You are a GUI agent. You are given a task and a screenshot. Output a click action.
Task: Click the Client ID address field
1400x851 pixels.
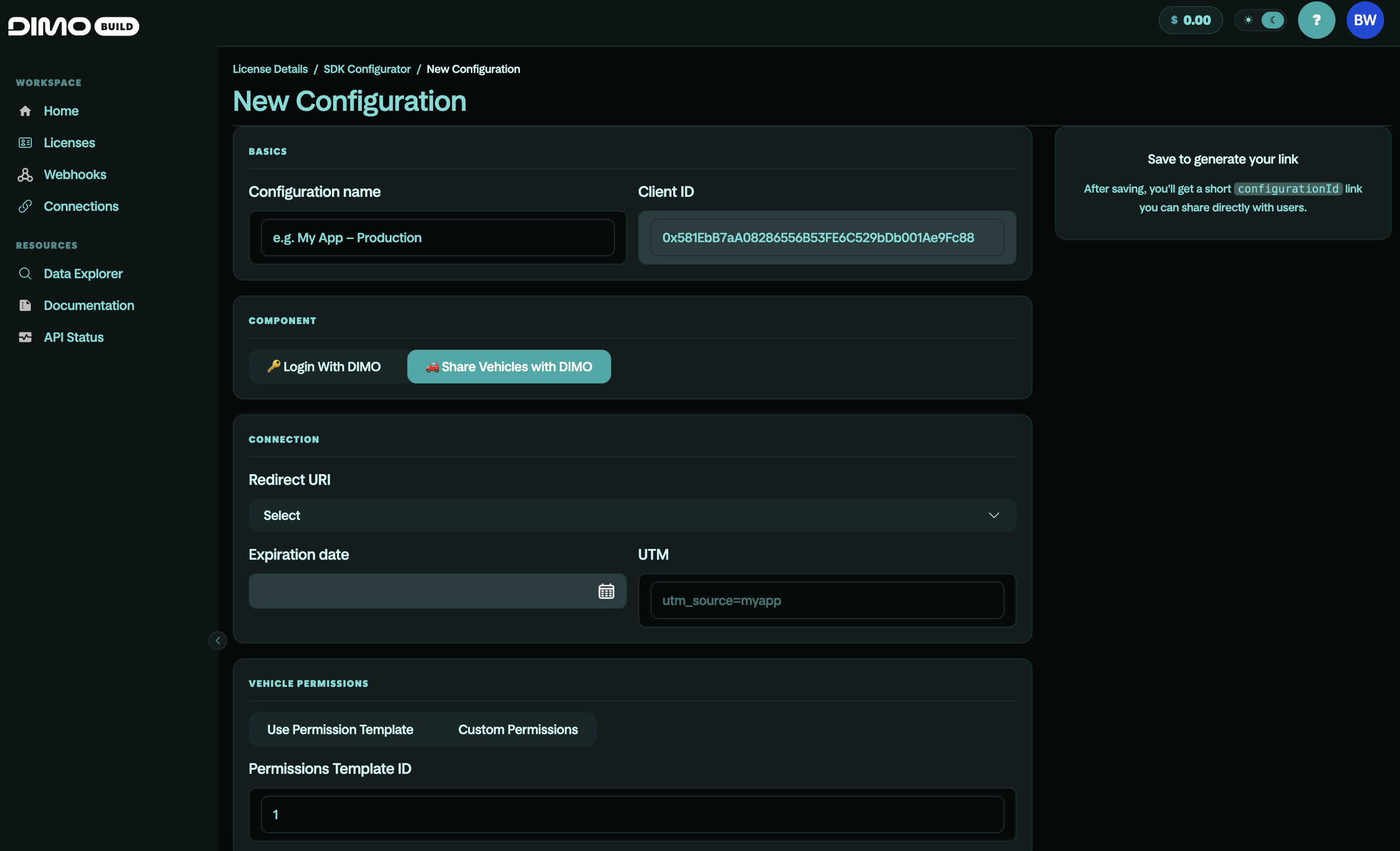tap(827, 238)
